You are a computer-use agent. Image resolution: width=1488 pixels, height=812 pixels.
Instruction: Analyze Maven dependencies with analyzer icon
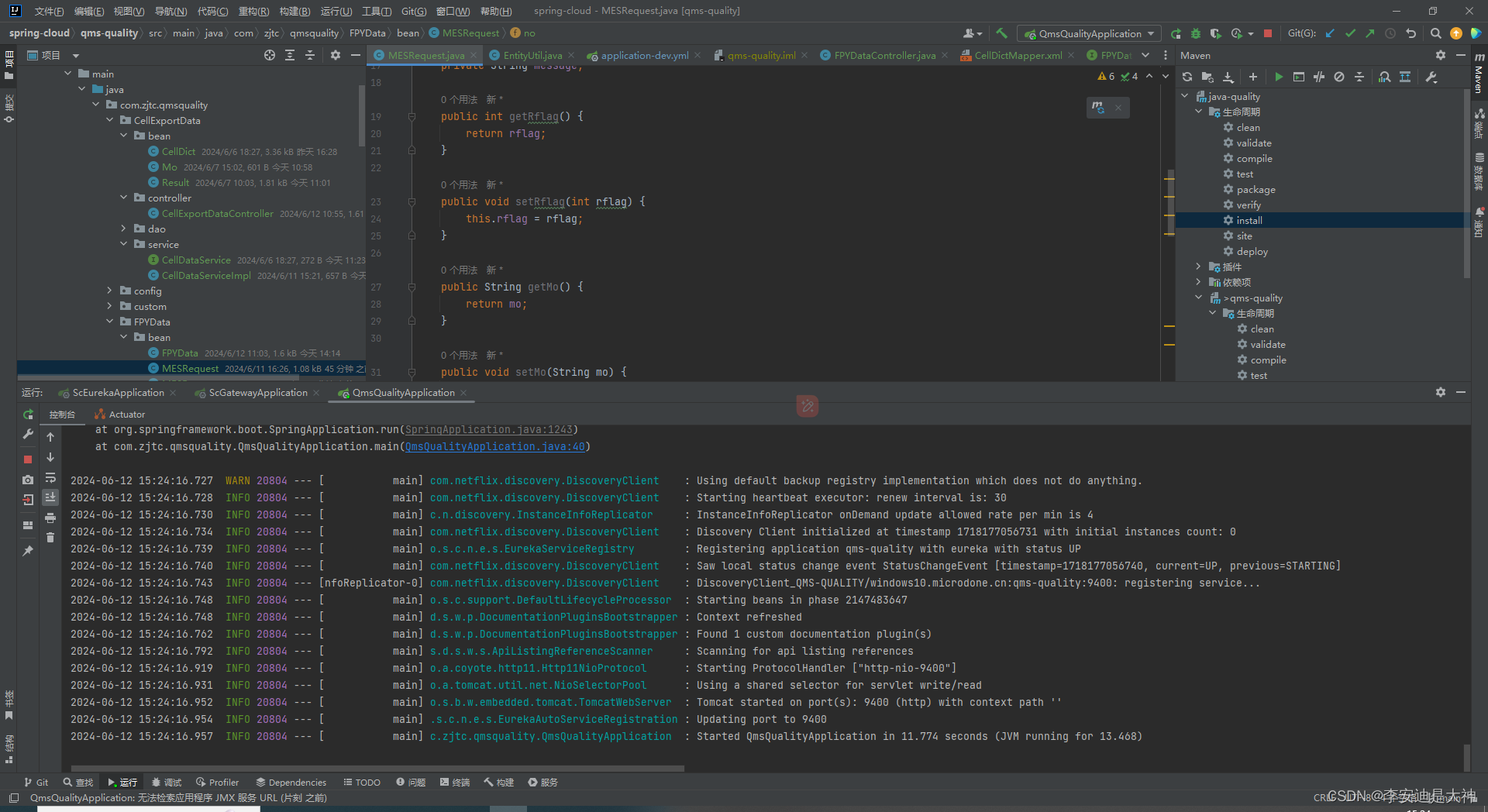click(x=1385, y=77)
